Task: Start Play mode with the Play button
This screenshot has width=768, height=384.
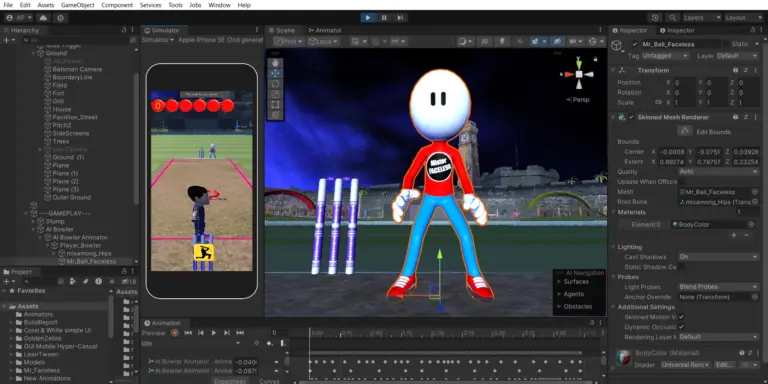Action: coord(368,18)
